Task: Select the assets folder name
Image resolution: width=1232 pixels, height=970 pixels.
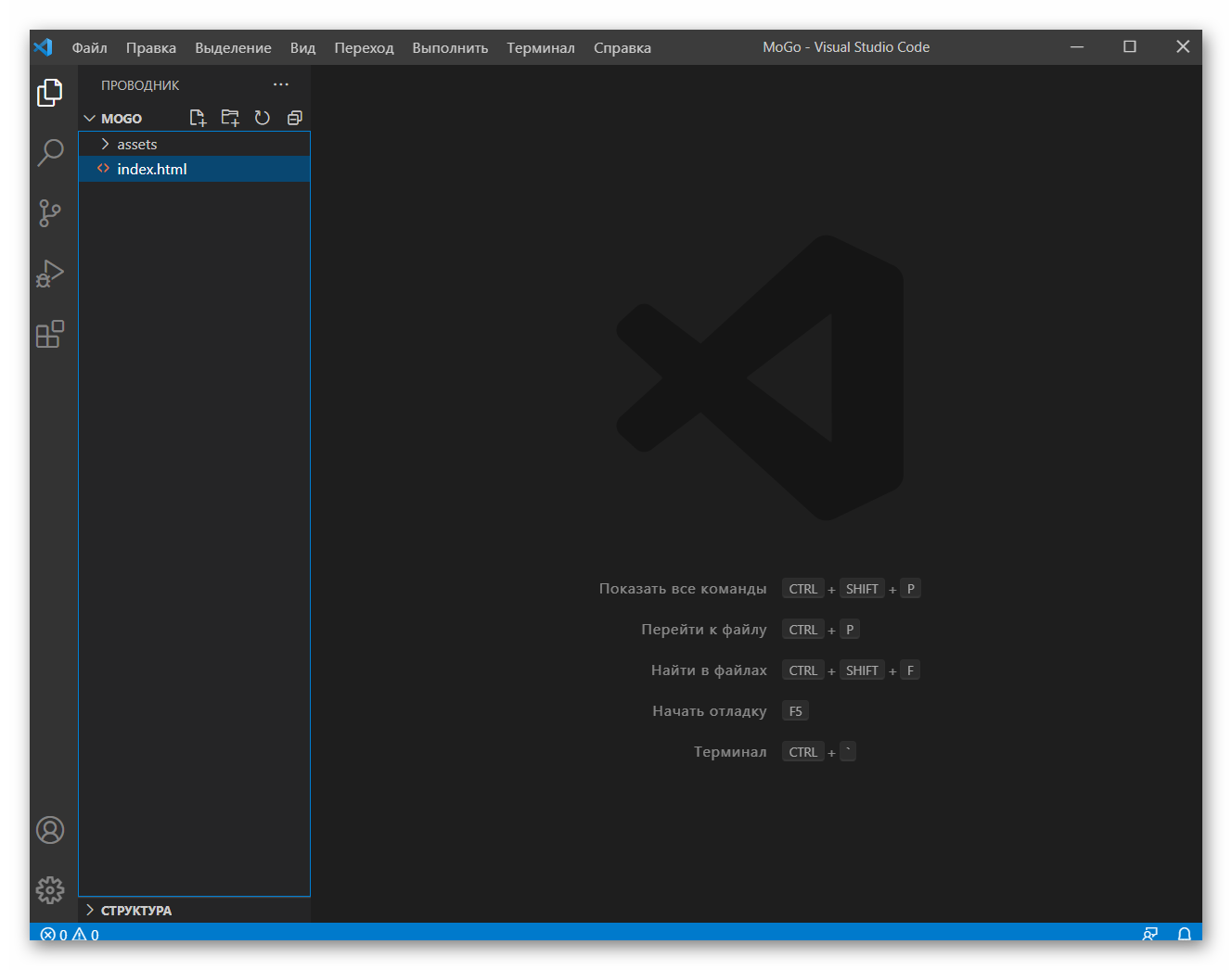Action: 137,145
